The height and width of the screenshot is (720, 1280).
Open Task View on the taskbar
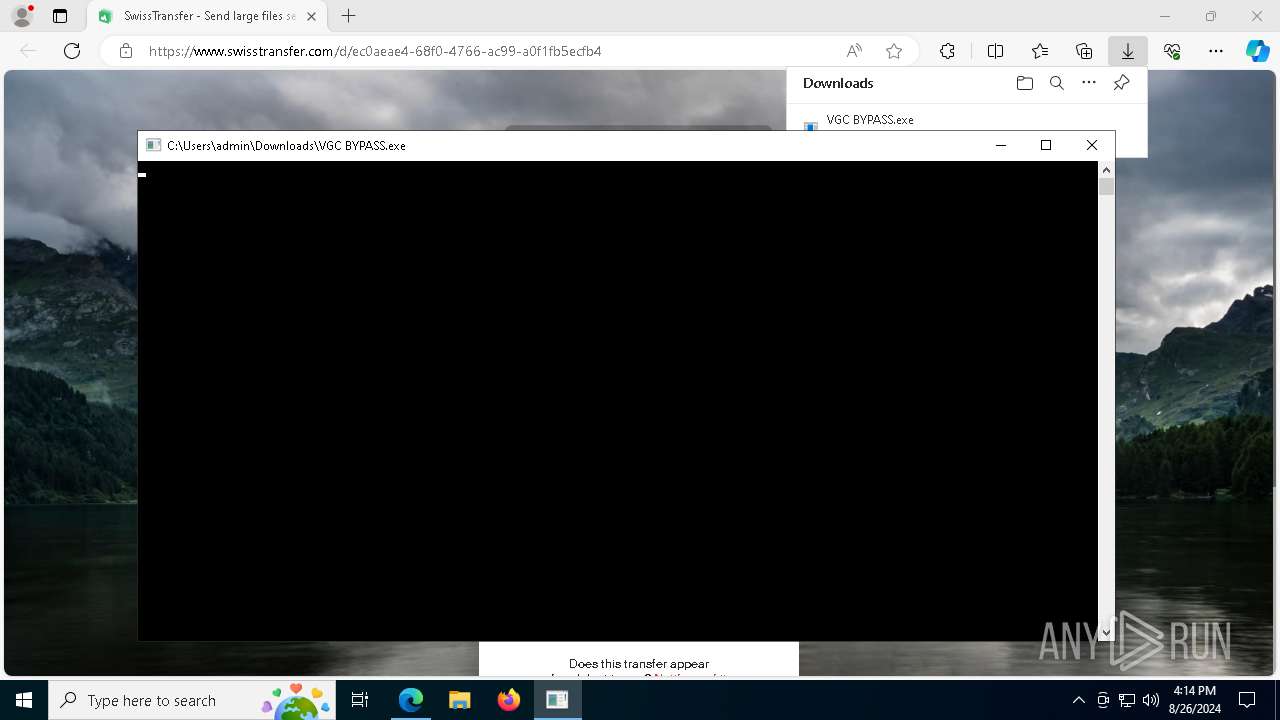(360, 700)
